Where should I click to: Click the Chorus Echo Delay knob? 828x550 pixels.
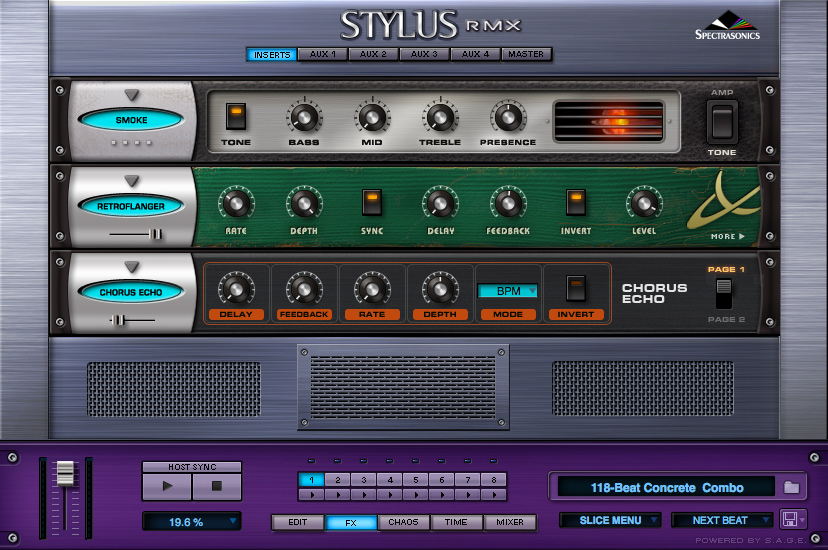(x=236, y=289)
